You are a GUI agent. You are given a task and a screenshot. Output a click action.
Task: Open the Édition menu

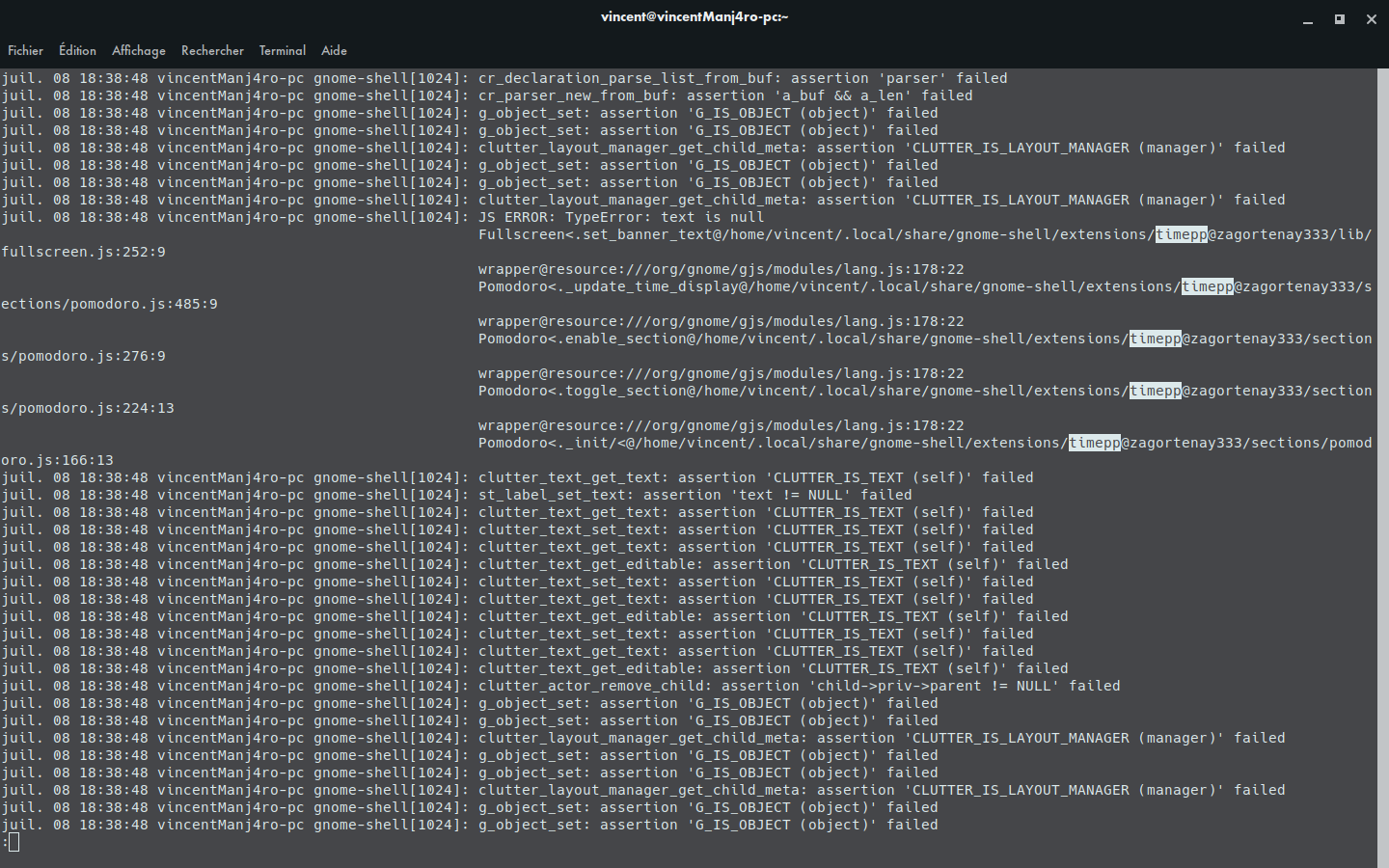click(x=77, y=50)
